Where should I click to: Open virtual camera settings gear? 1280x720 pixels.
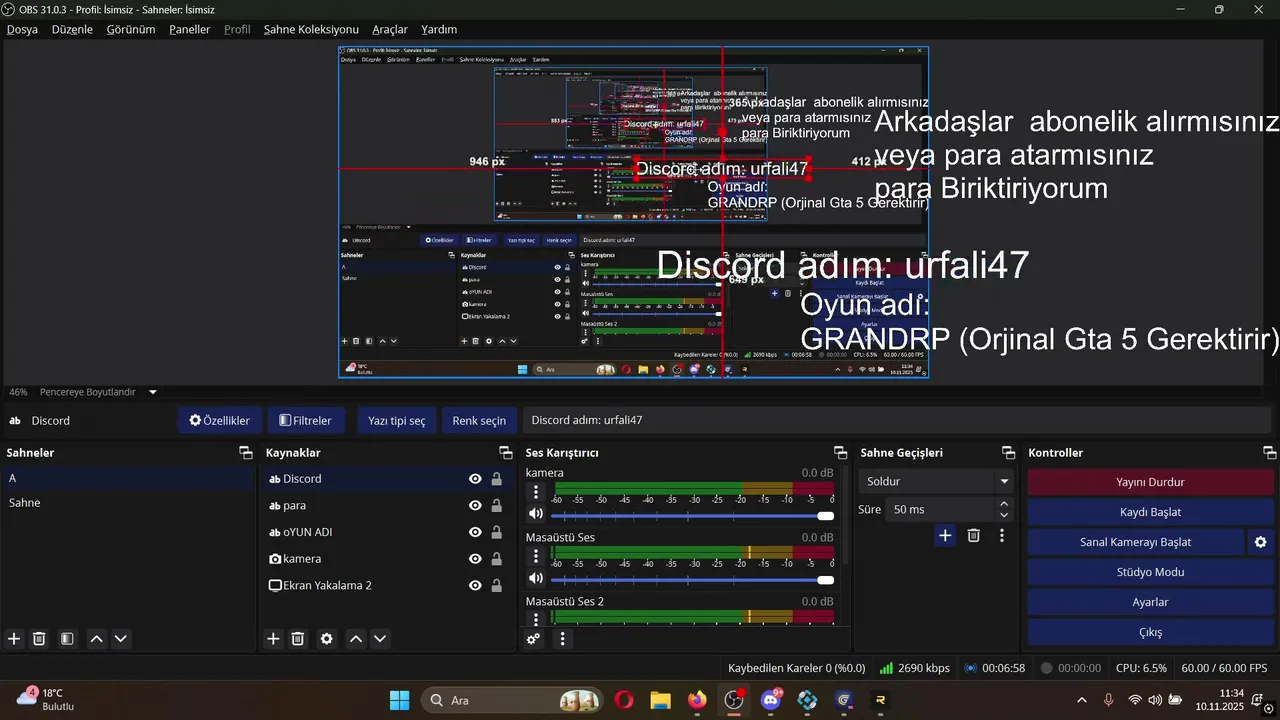(x=1260, y=542)
